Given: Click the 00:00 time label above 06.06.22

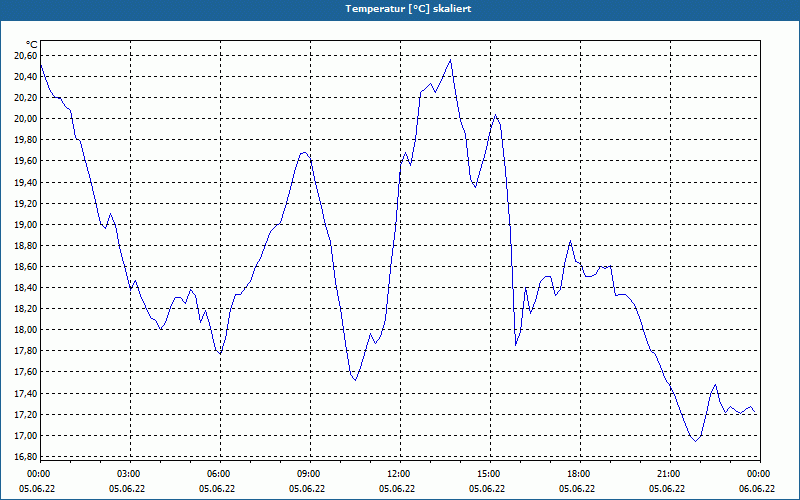Looking at the screenshot, I should (x=760, y=474).
